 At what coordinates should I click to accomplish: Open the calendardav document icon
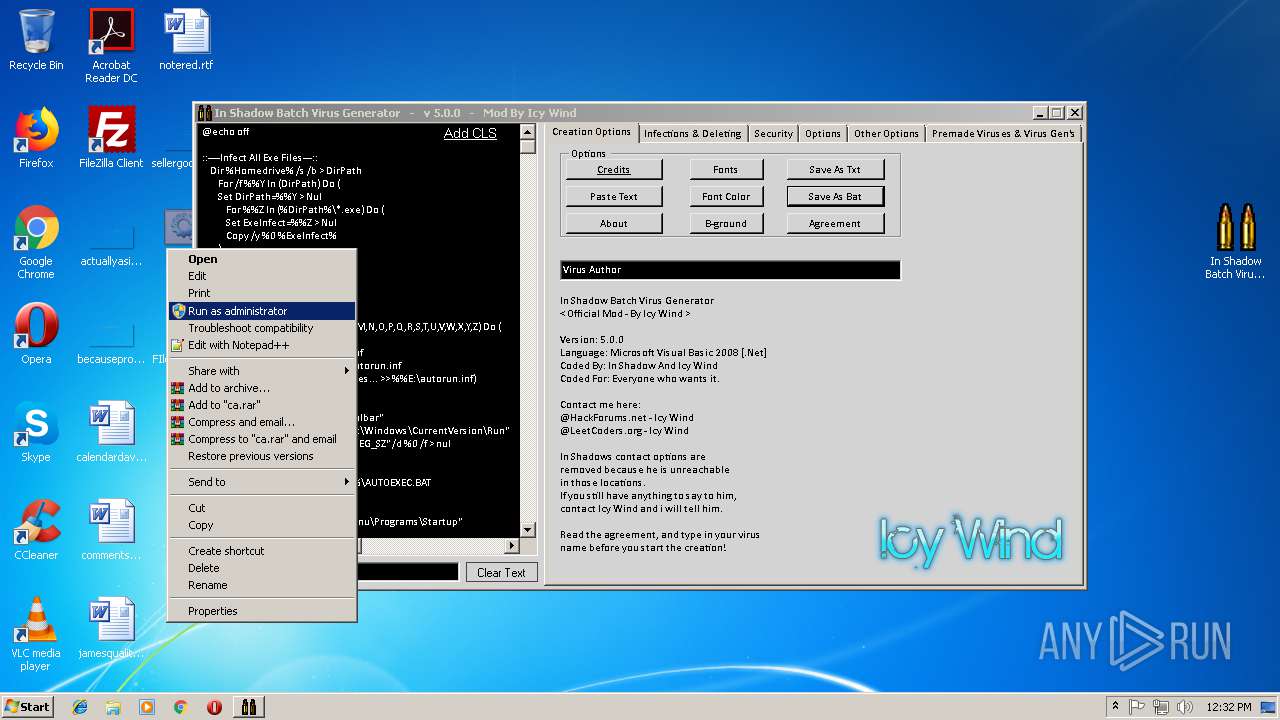pos(111,432)
